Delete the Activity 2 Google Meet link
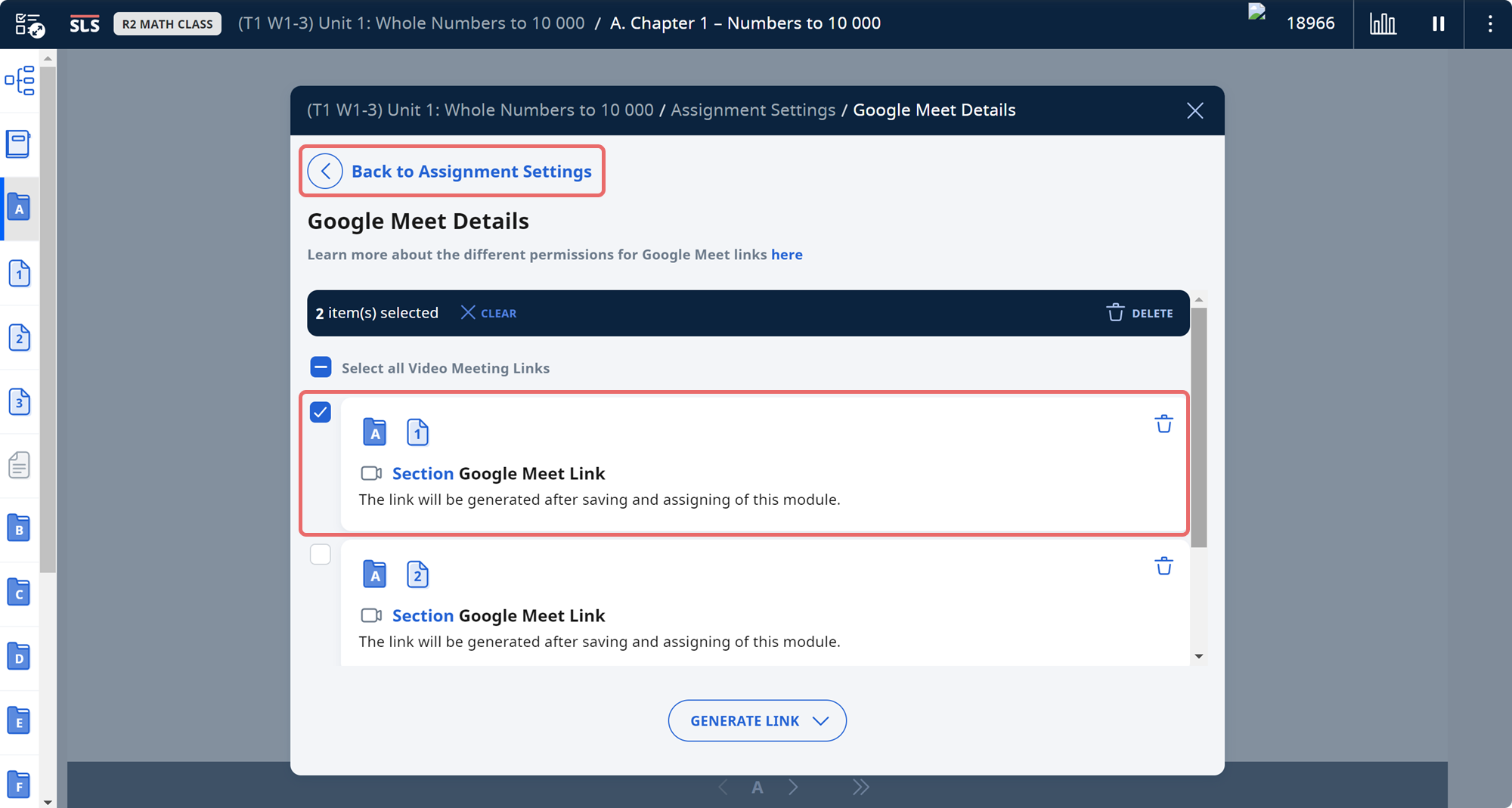 point(1163,566)
